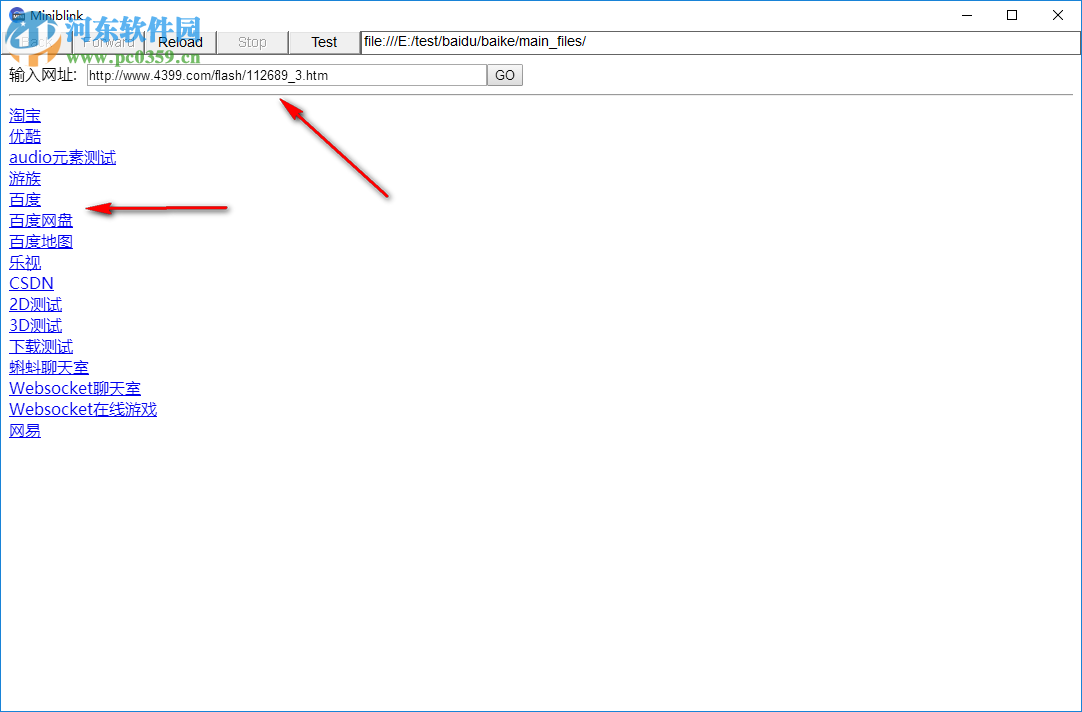The width and height of the screenshot is (1082, 712).
Task: Open the Websocket聊天室 link
Action: [x=75, y=388]
